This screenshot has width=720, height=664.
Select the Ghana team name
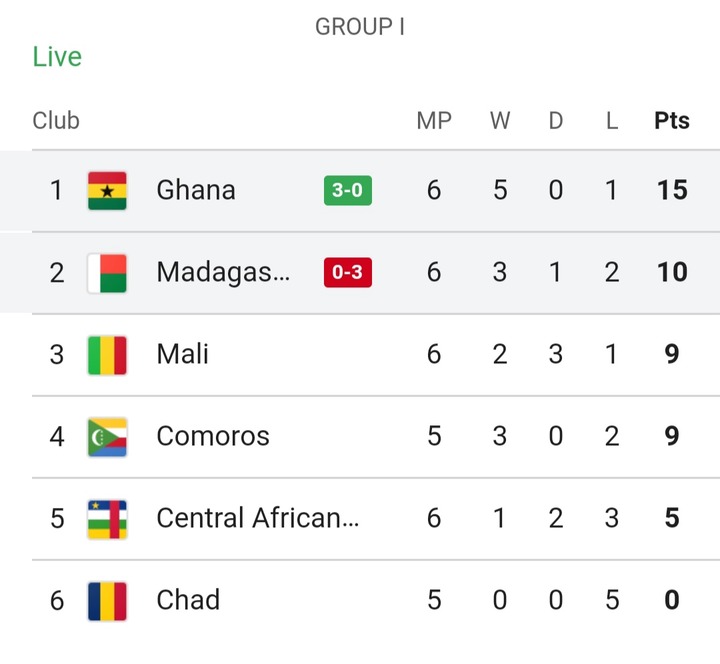(196, 190)
